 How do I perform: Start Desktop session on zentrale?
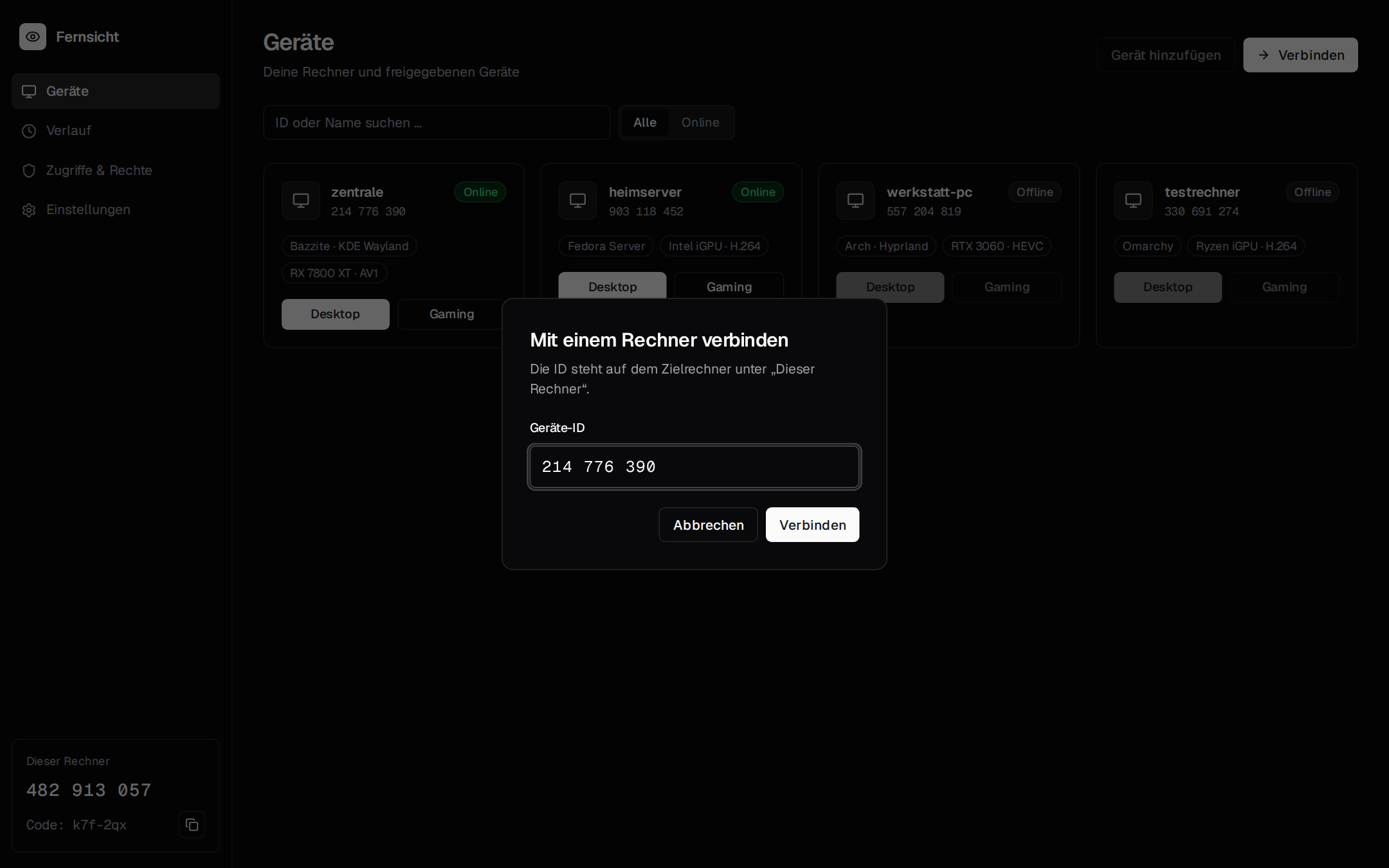335,314
